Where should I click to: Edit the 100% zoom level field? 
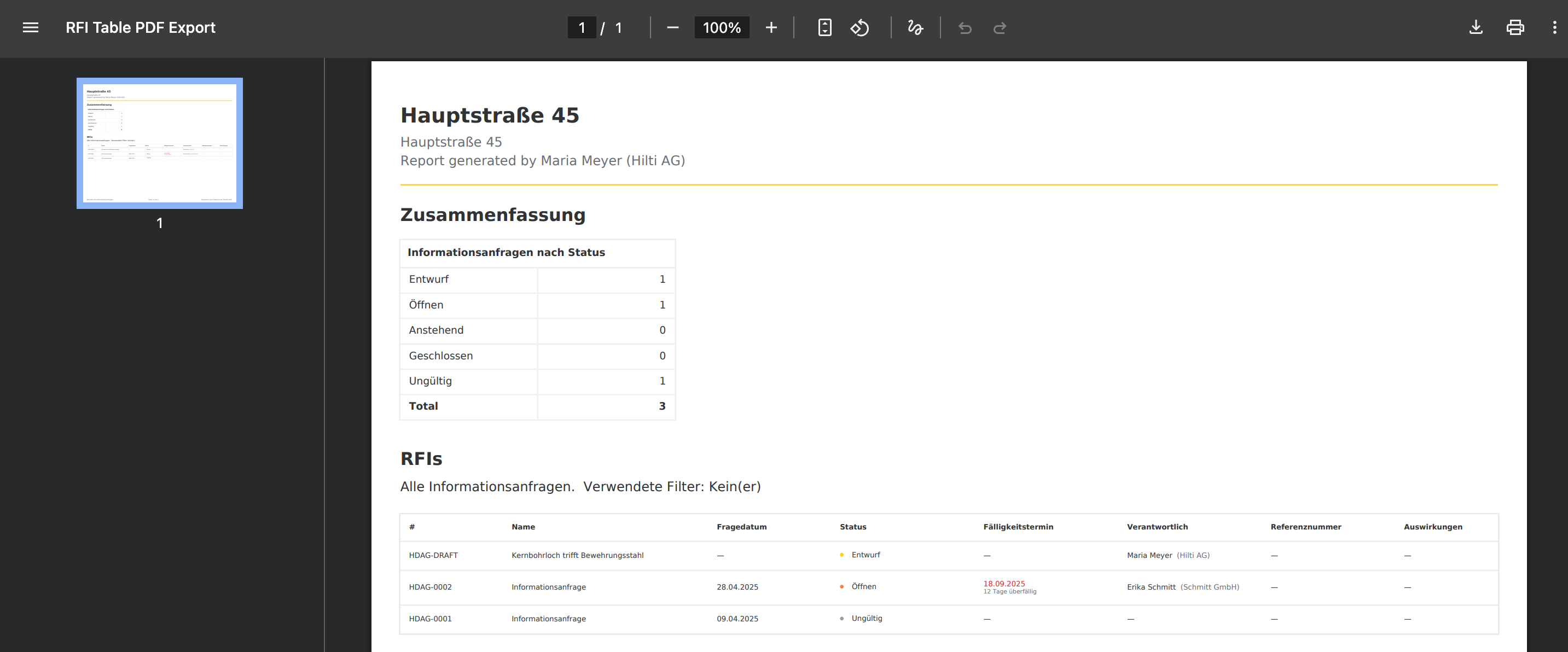pyautogui.click(x=721, y=27)
